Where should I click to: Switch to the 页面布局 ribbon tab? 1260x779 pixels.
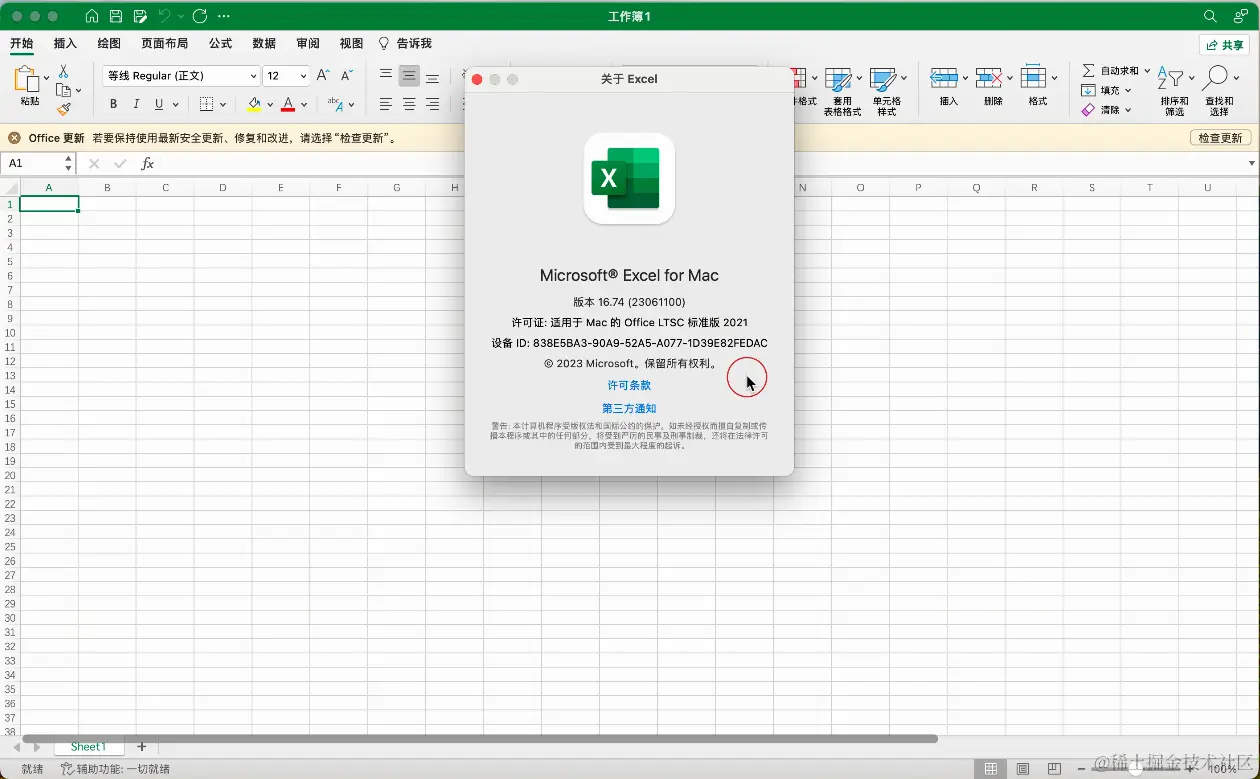pos(164,43)
